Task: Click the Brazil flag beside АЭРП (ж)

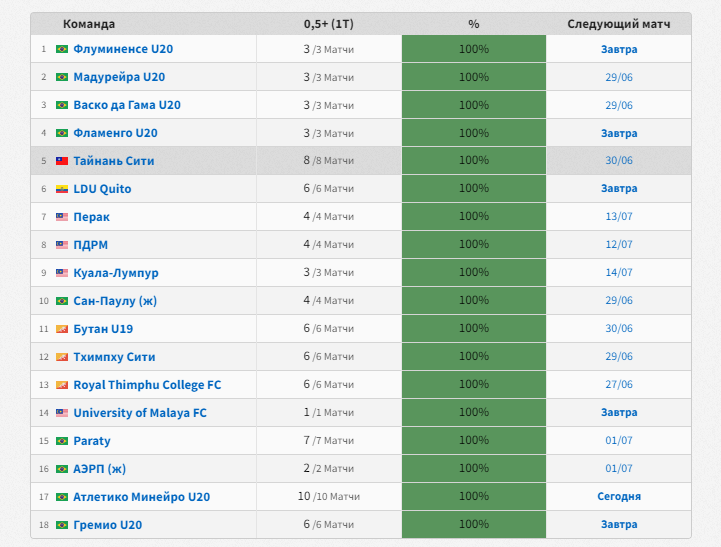Action: click(62, 469)
